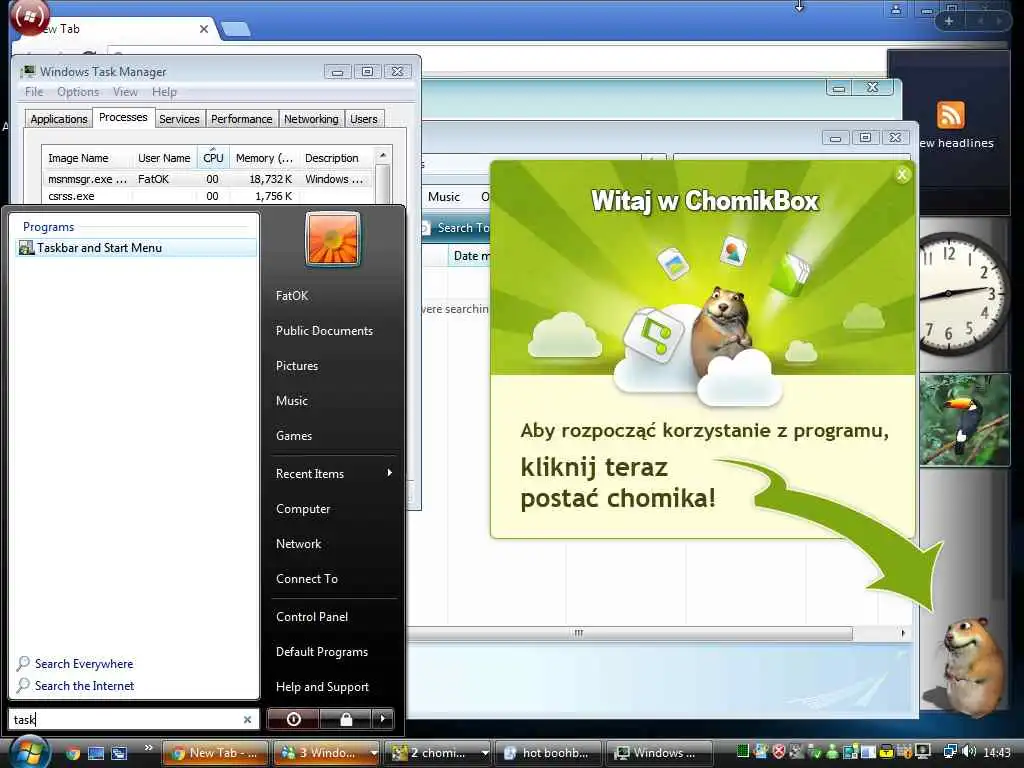The image size is (1024, 768).
Task: Open Taskbar and Start Menu search result
Action: [x=136, y=248]
